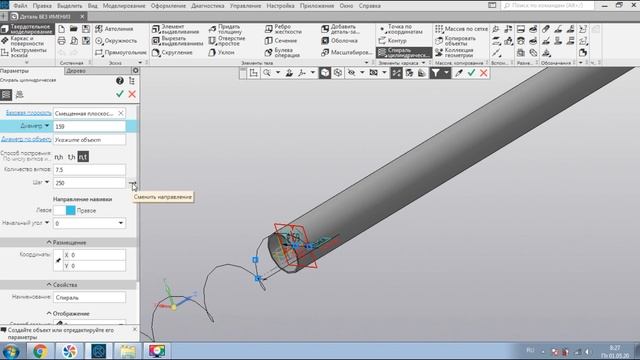Apply Скругление fillet tool

click(172, 53)
